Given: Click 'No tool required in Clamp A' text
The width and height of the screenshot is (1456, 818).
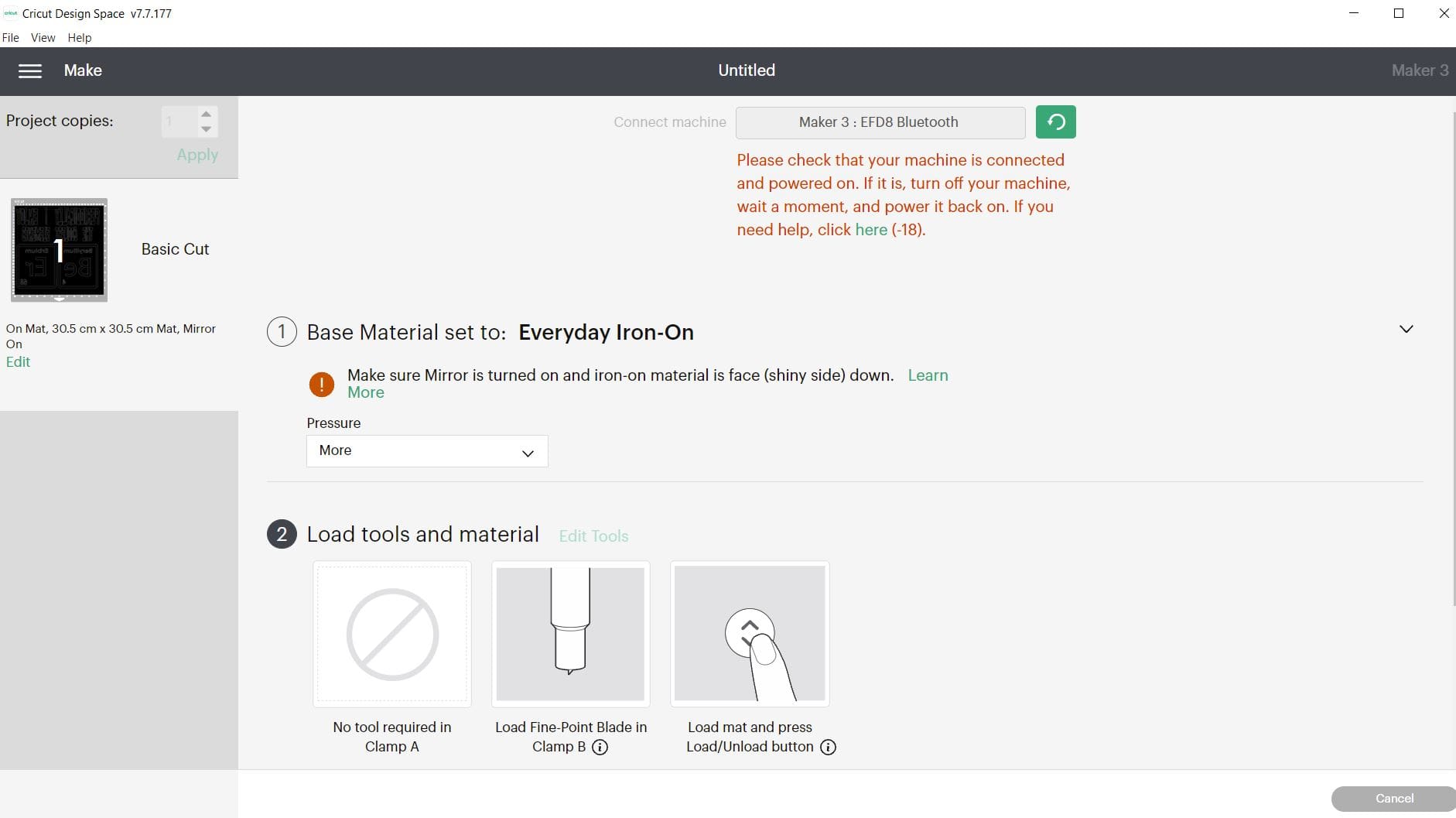Looking at the screenshot, I should click(392, 737).
